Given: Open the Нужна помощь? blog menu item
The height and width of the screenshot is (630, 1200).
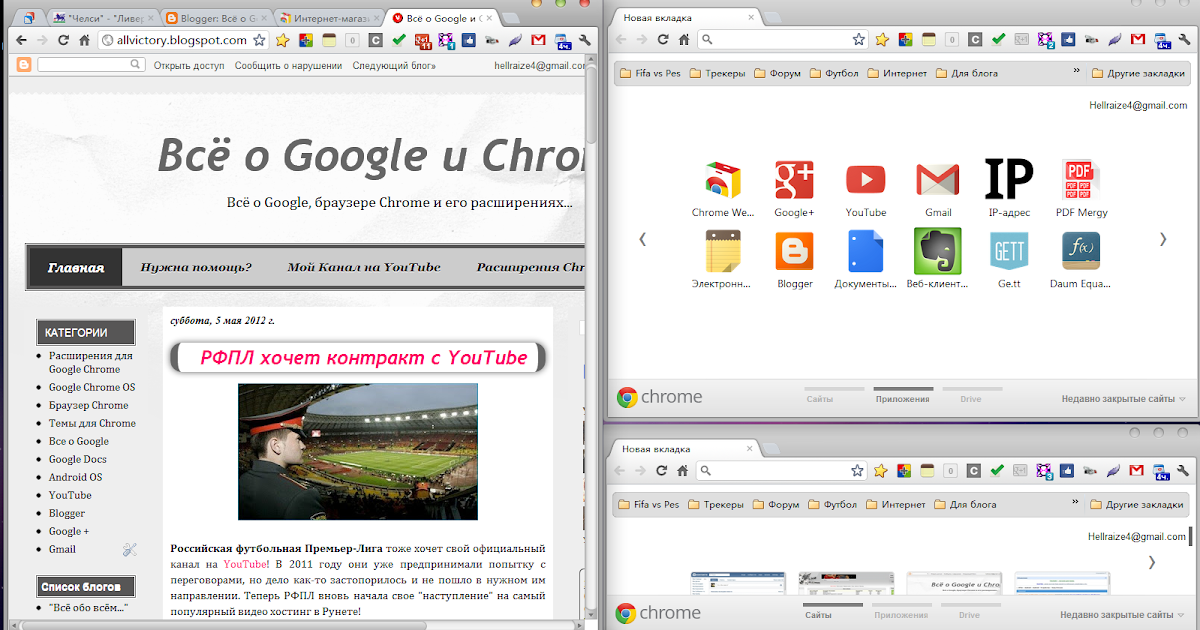Looking at the screenshot, I should pyautogui.click(x=196, y=267).
